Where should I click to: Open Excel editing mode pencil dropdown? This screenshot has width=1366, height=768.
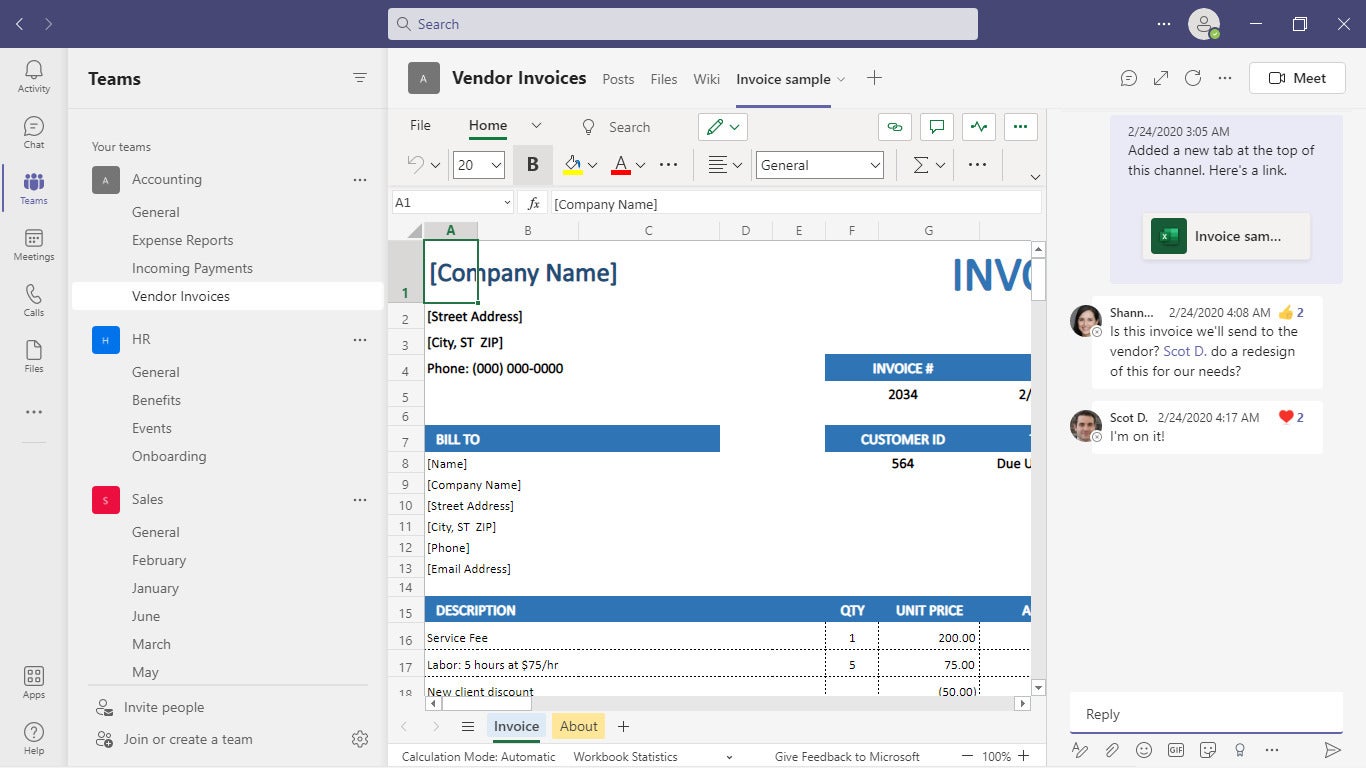click(723, 127)
